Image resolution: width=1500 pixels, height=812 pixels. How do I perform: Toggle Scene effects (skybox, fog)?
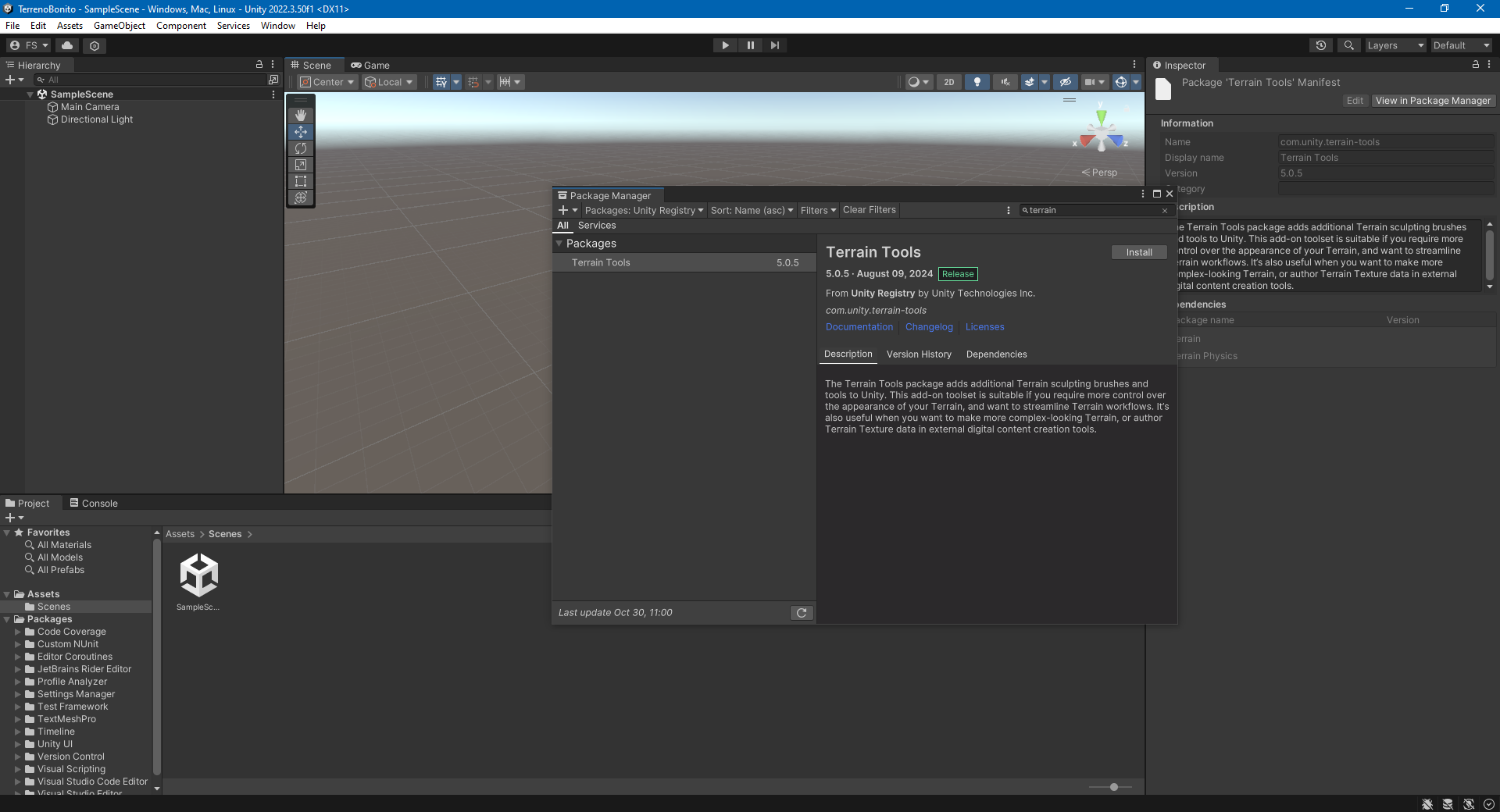pos(1030,82)
